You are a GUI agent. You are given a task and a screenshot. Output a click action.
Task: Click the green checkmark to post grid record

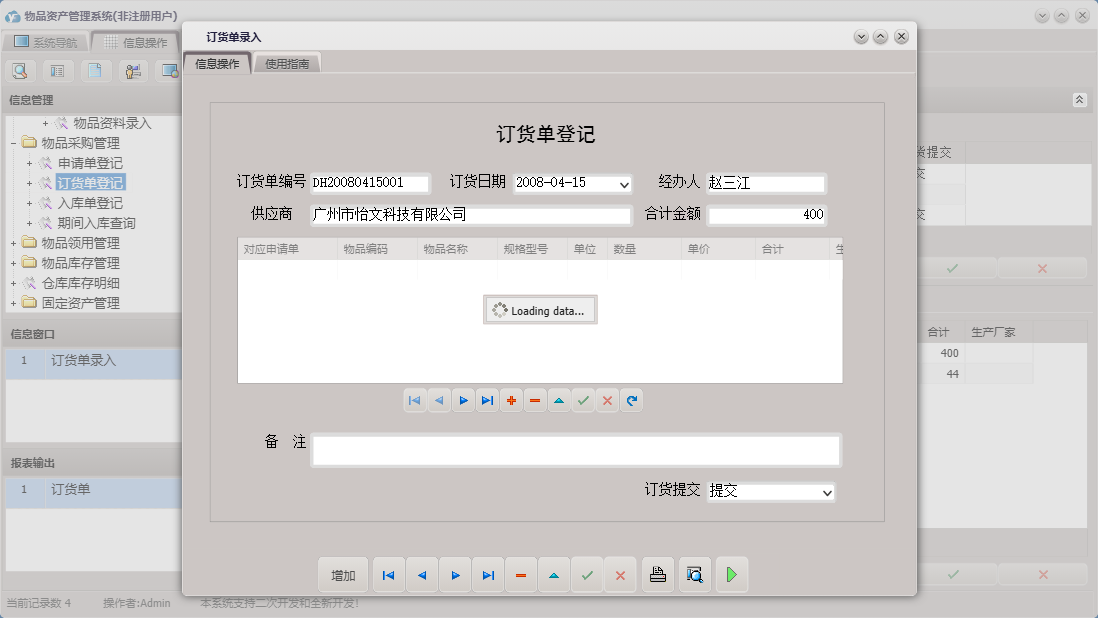(583, 400)
